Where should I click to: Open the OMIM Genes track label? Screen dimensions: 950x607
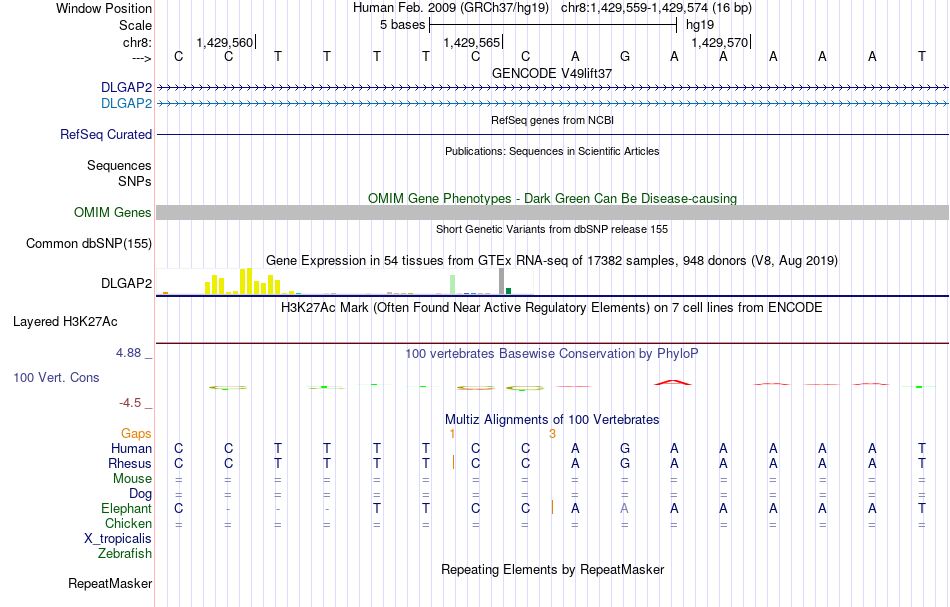113,213
